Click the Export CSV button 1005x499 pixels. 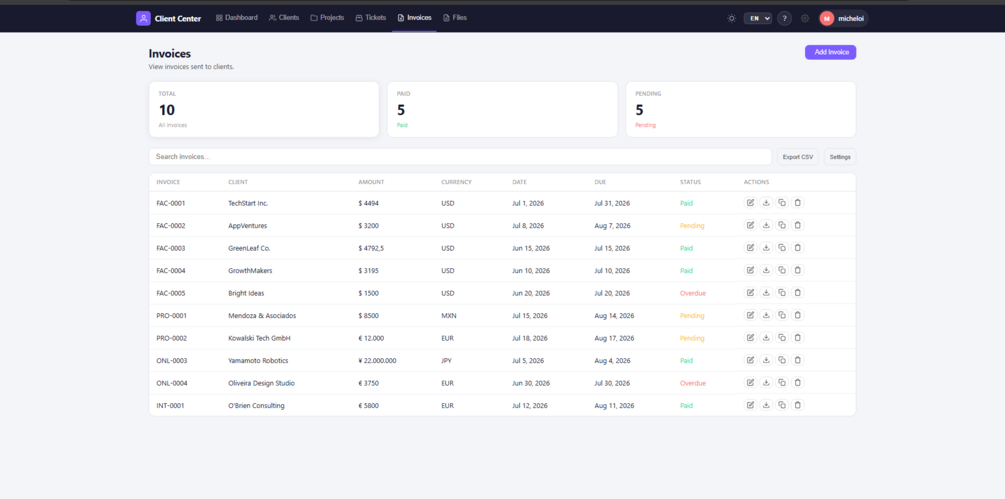(x=797, y=157)
